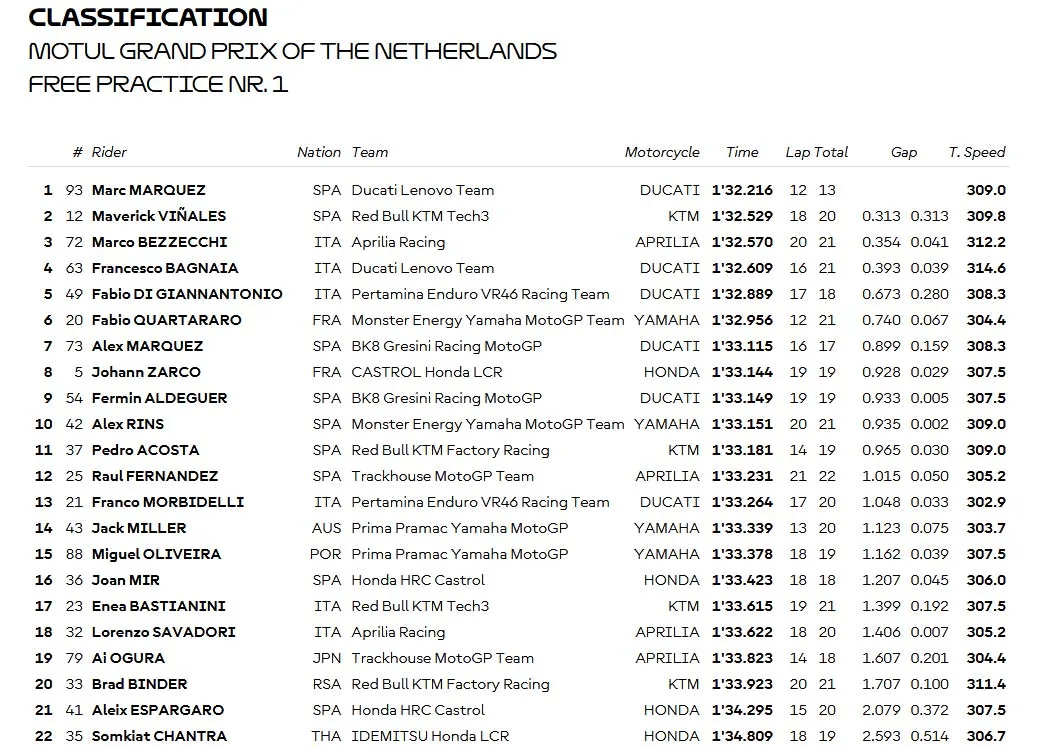
Task: Select Somkiat CHANTRA in last position
Action: [x=160, y=736]
